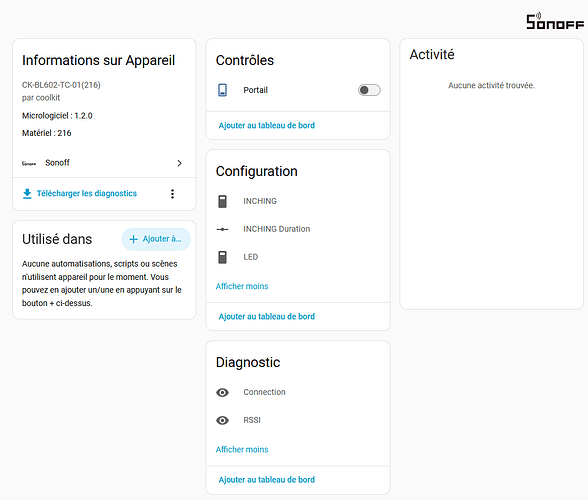Viewport: 588px width, 500px height.
Task: Download diagnostics with Télécharger les diagnostics
Action: 87,194
